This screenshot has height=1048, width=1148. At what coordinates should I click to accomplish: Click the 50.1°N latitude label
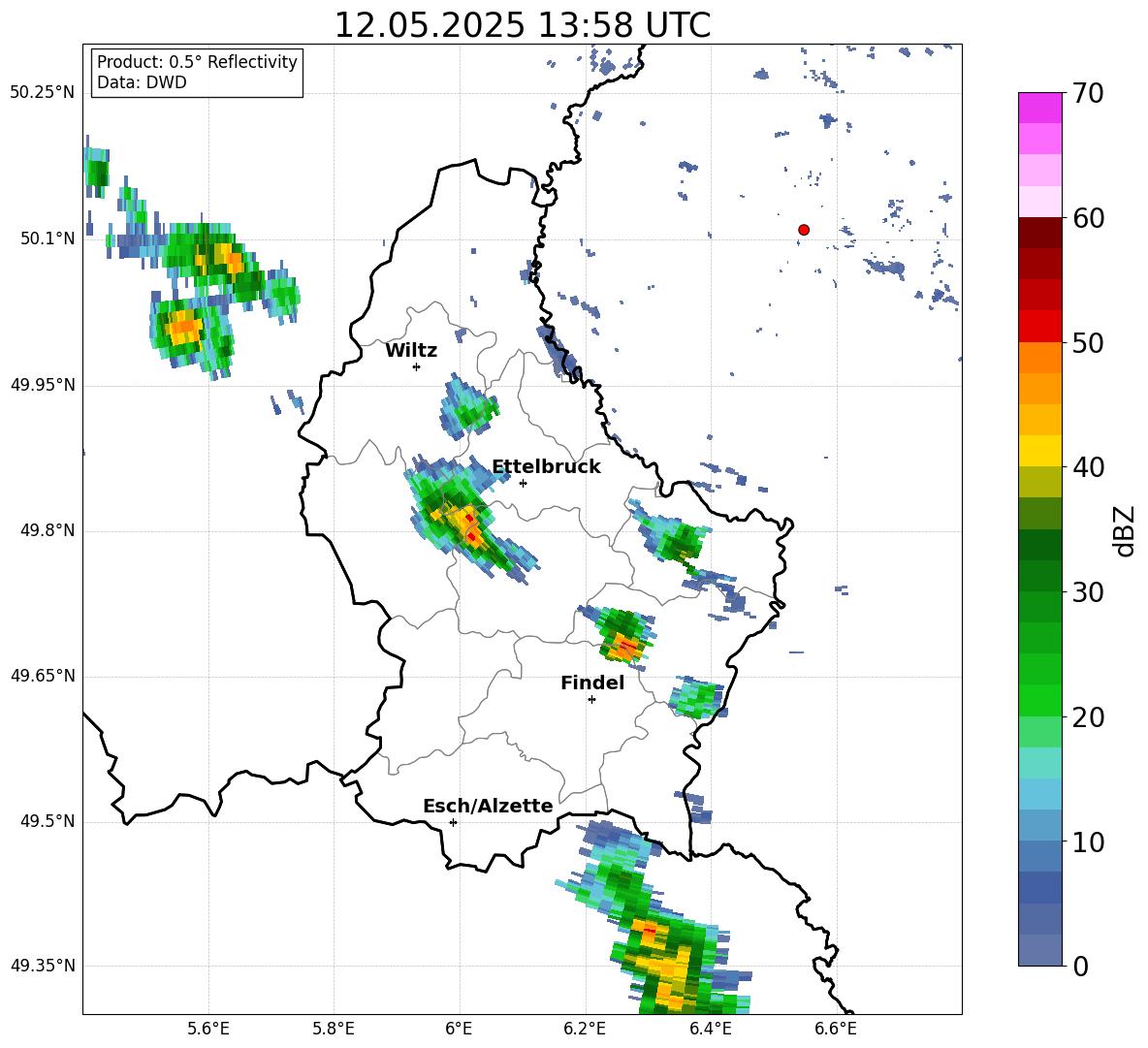48,239
